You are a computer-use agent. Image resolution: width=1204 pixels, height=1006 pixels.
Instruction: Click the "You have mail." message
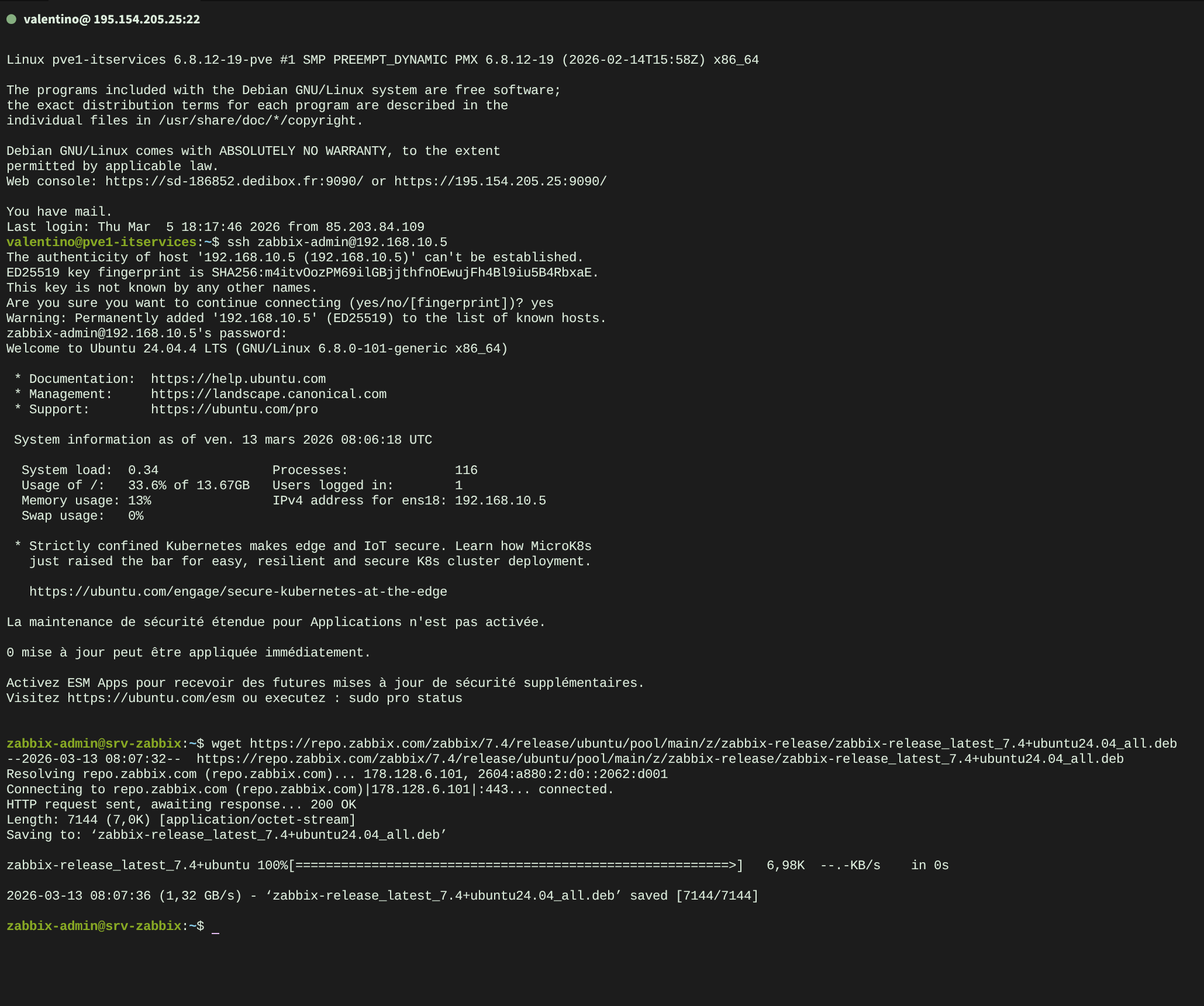[x=59, y=212]
